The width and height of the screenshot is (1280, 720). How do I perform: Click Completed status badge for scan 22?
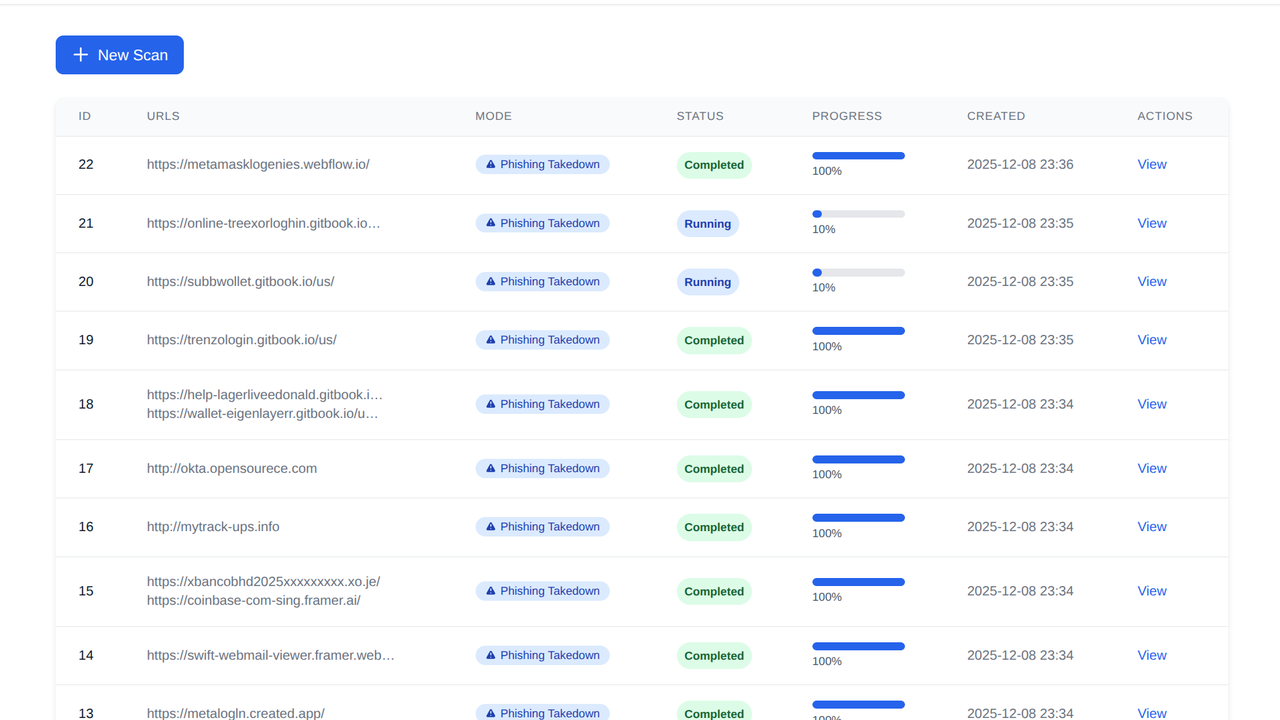[714, 165]
